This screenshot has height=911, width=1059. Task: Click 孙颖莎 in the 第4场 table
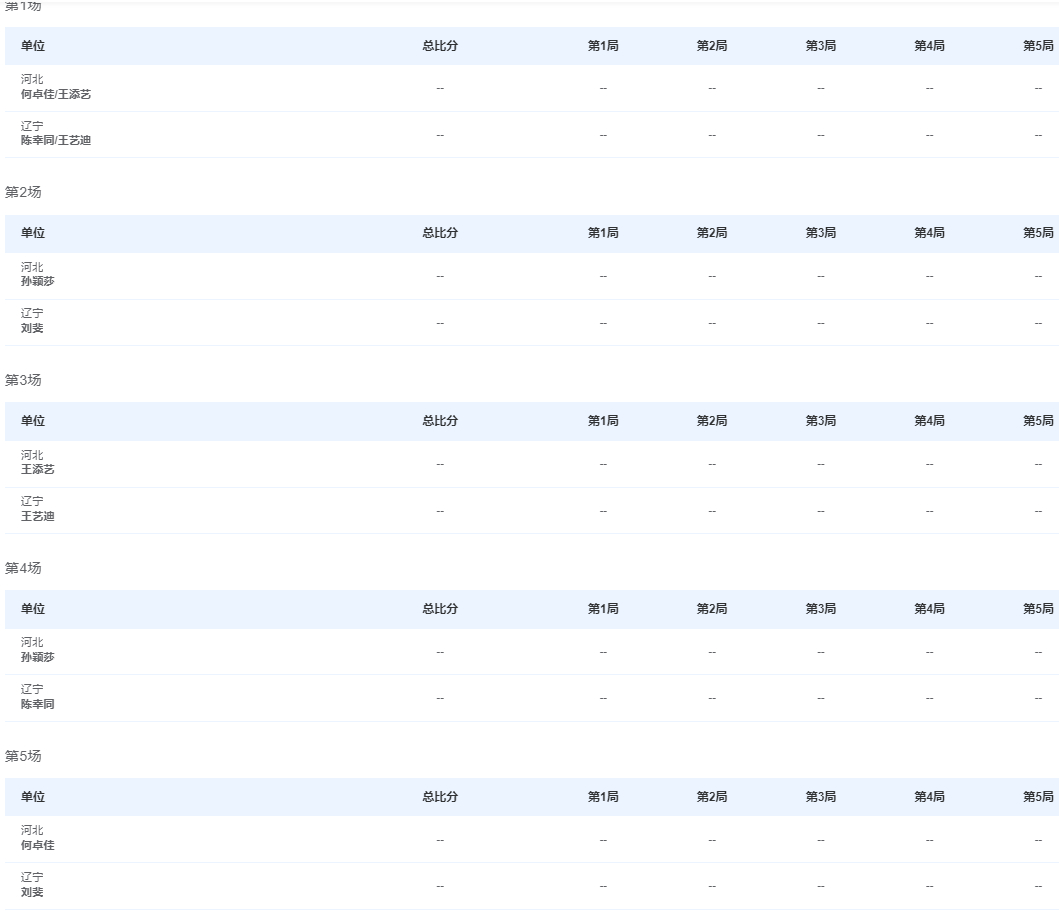point(37,657)
